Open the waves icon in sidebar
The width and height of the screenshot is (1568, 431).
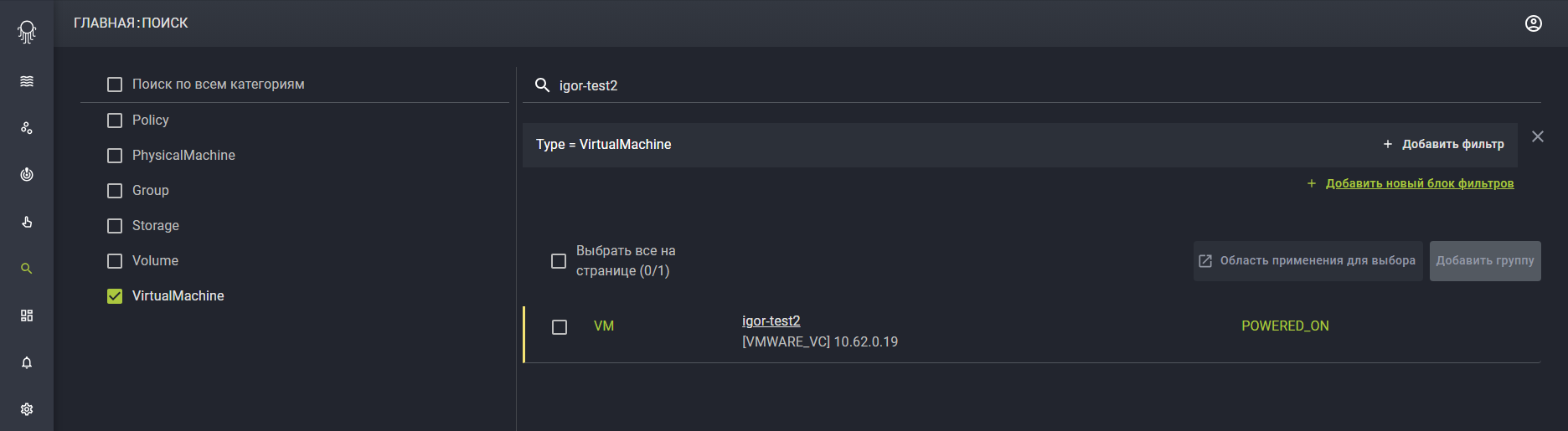27,81
